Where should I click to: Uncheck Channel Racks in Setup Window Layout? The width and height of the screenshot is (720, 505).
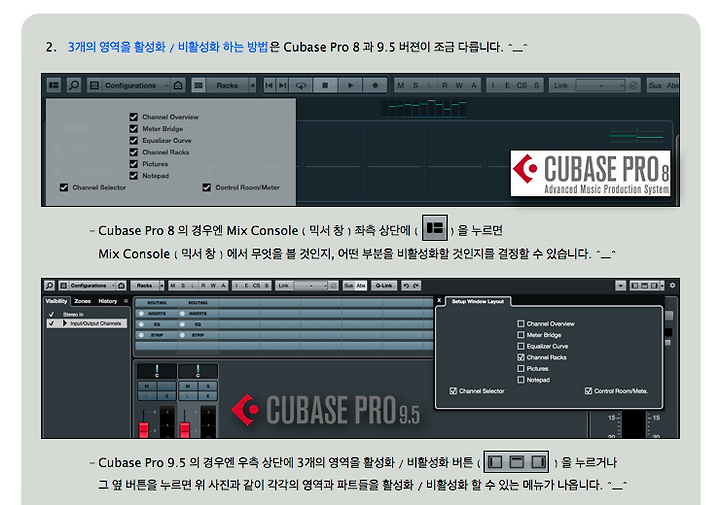521,357
